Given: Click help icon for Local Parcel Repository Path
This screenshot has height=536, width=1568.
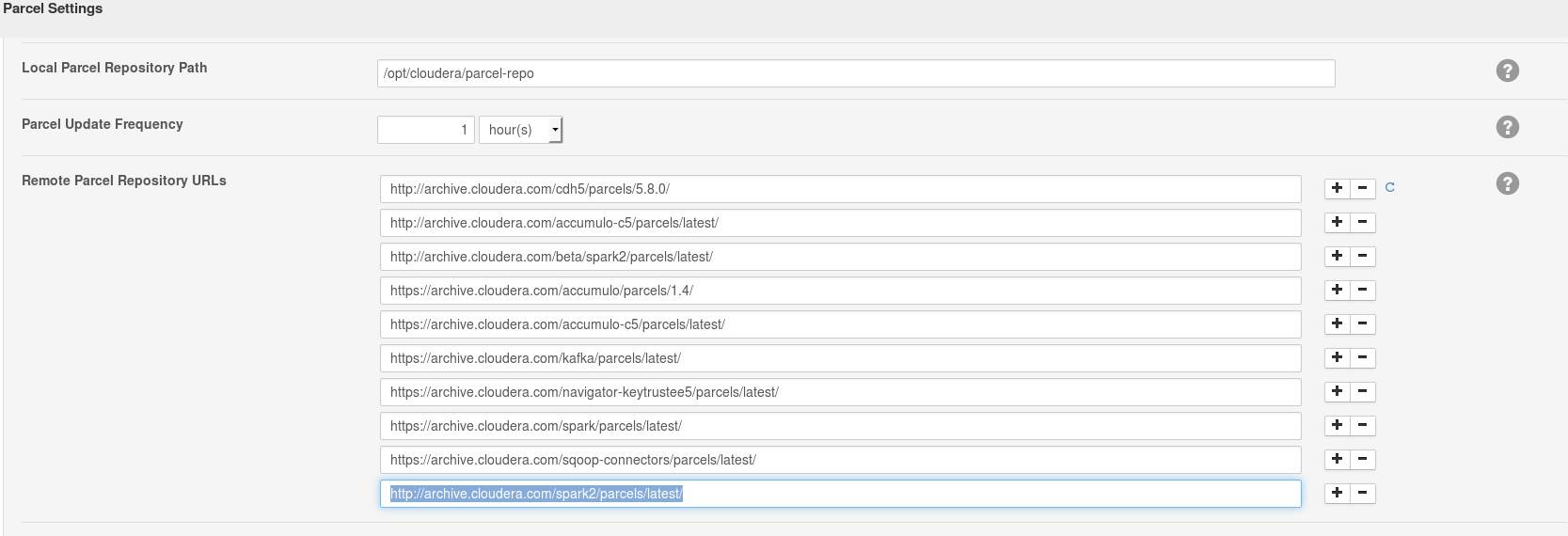Looking at the screenshot, I should click(x=1507, y=71).
